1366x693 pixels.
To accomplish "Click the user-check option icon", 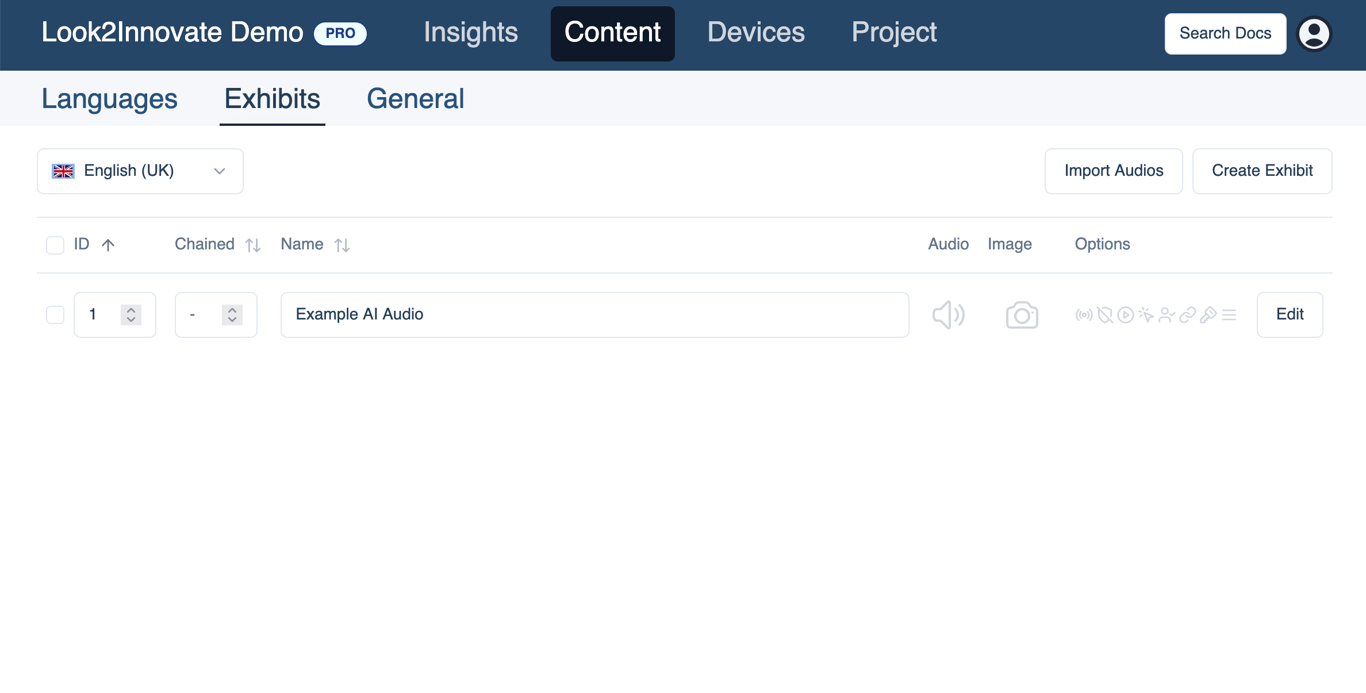I will (x=1167, y=315).
